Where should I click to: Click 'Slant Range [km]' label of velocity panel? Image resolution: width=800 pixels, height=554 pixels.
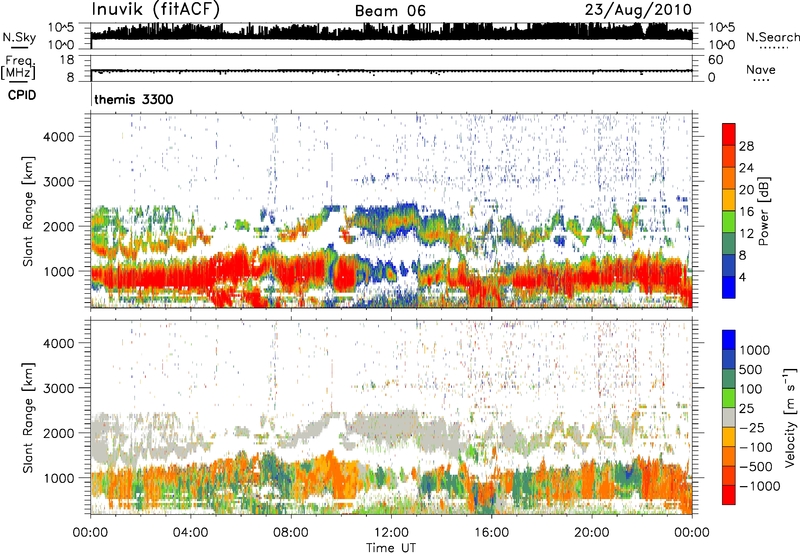[28, 418]
